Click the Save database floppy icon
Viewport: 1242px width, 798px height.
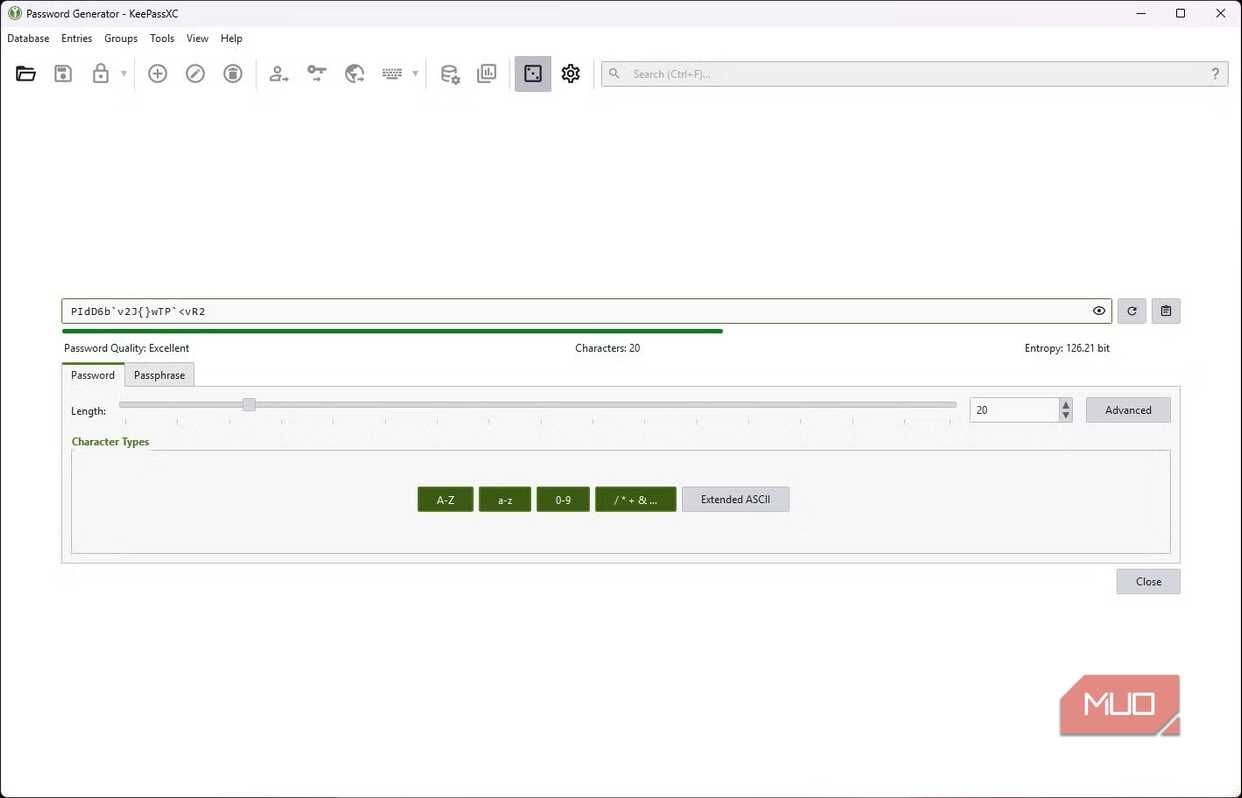point(63,74)
